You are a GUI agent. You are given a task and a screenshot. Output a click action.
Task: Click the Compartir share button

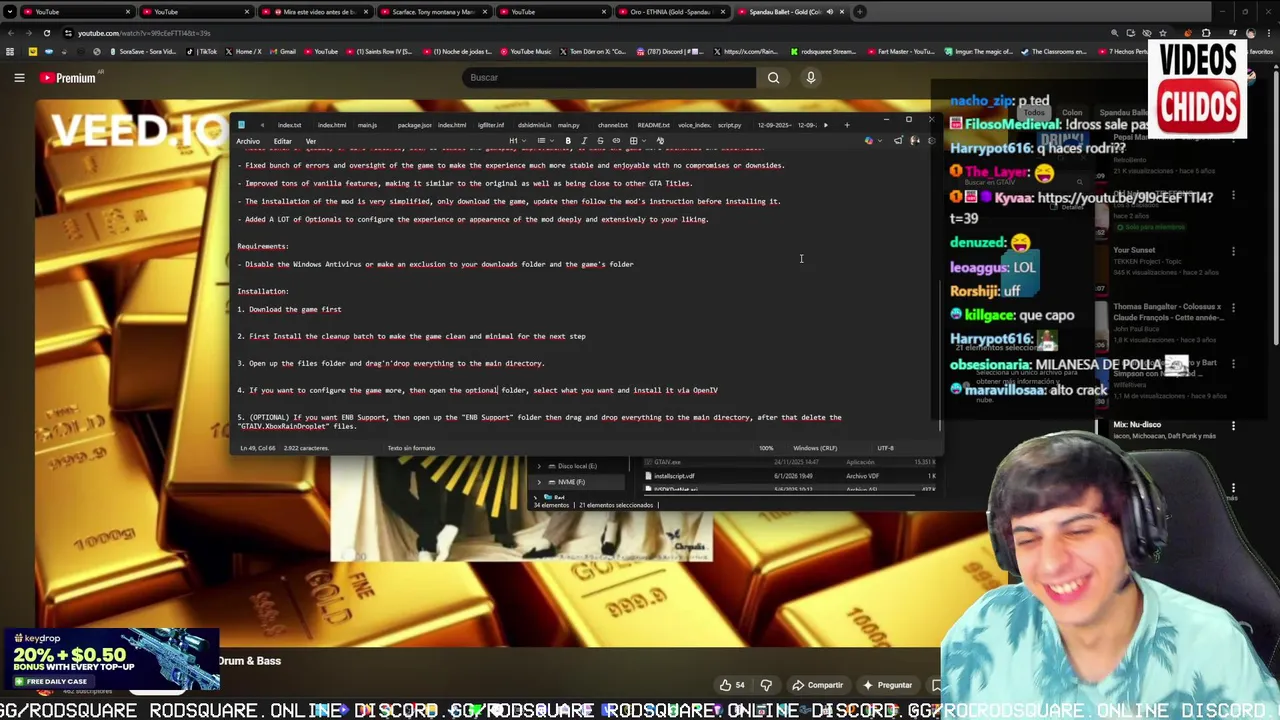pyautogui.click(x=817, y=685)
